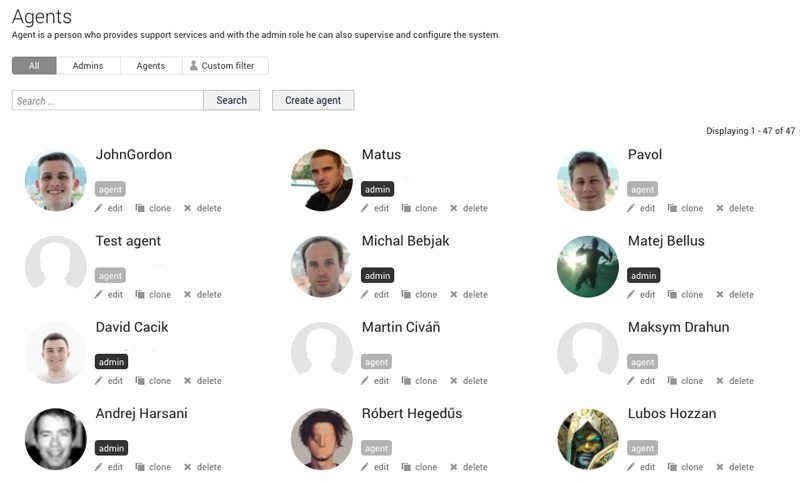Viewport: 800px width, 482px height.
Task: Switch to the Admins filter tab
Action: [88, 66]
